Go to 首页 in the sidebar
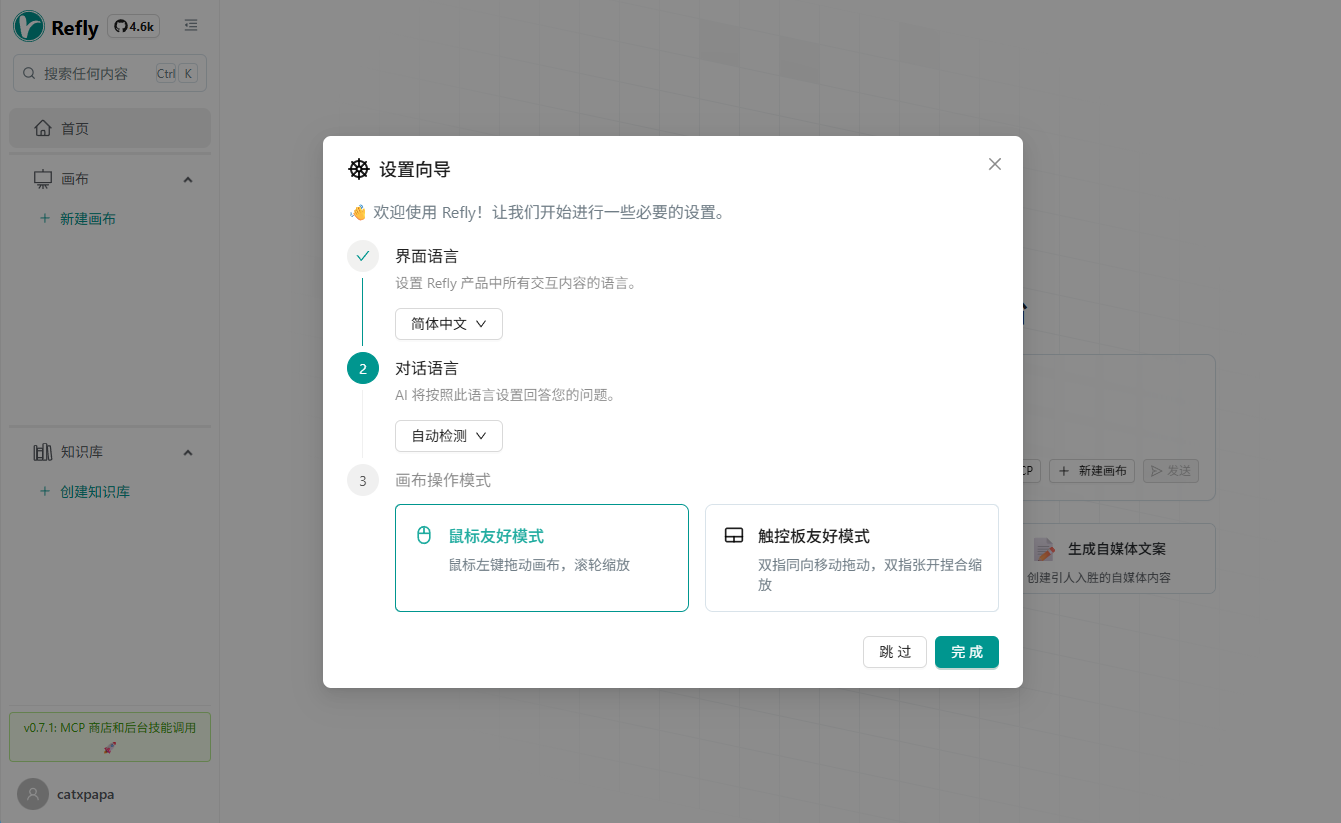 point(110,128)
